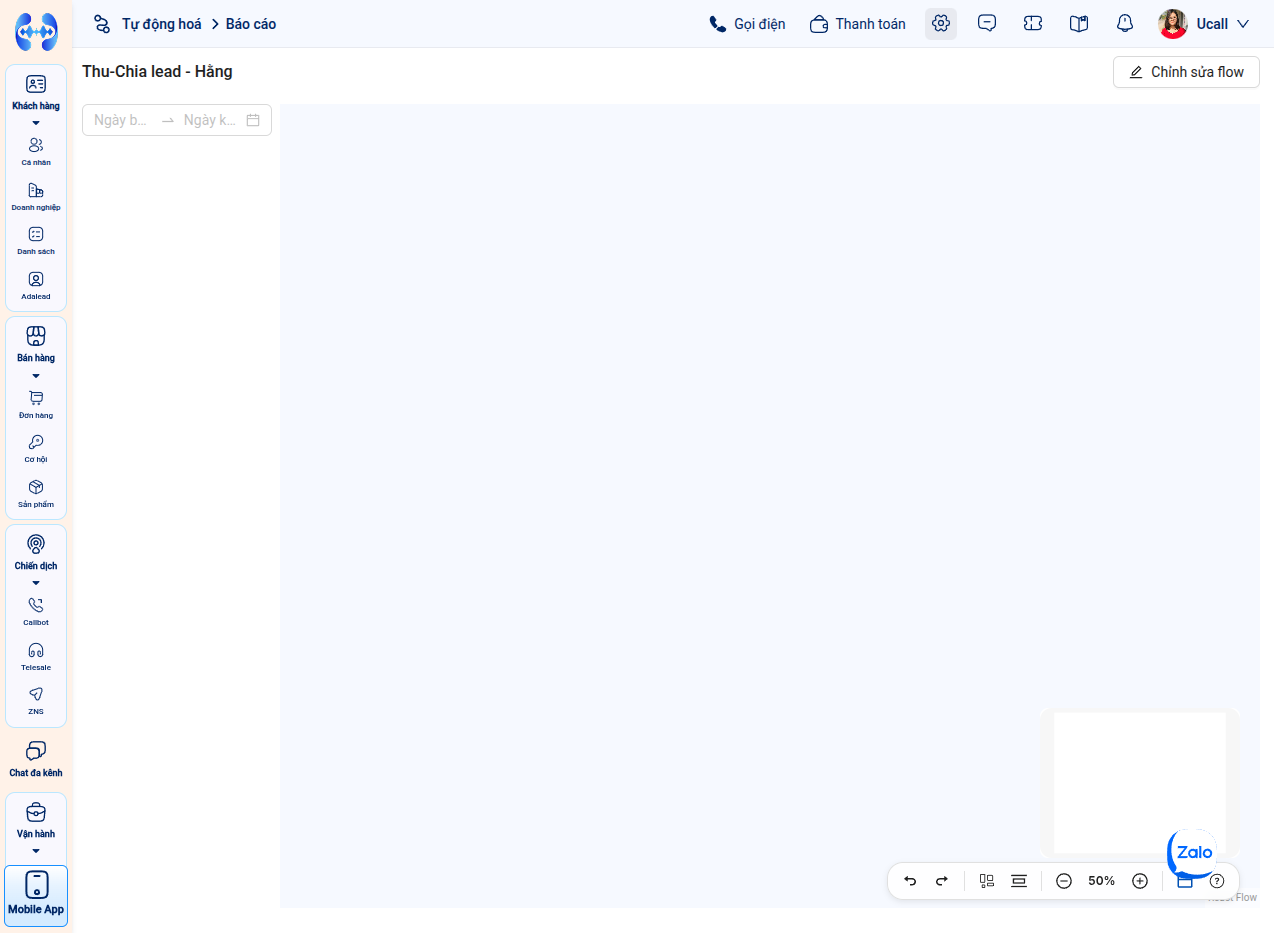Collapse the Bán hàng group arrow
Screen dimensions: 1274x933
tap(36, 376)
